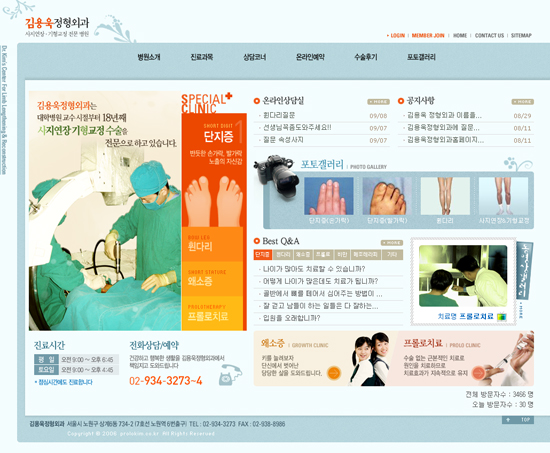
Task: Select the 프롤로치료 special clinic item
Action: click(212, 313)
